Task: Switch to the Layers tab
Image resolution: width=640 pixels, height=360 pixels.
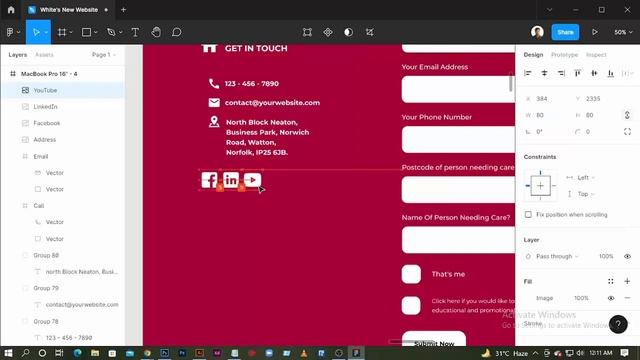Action: [x=18, y=55]
